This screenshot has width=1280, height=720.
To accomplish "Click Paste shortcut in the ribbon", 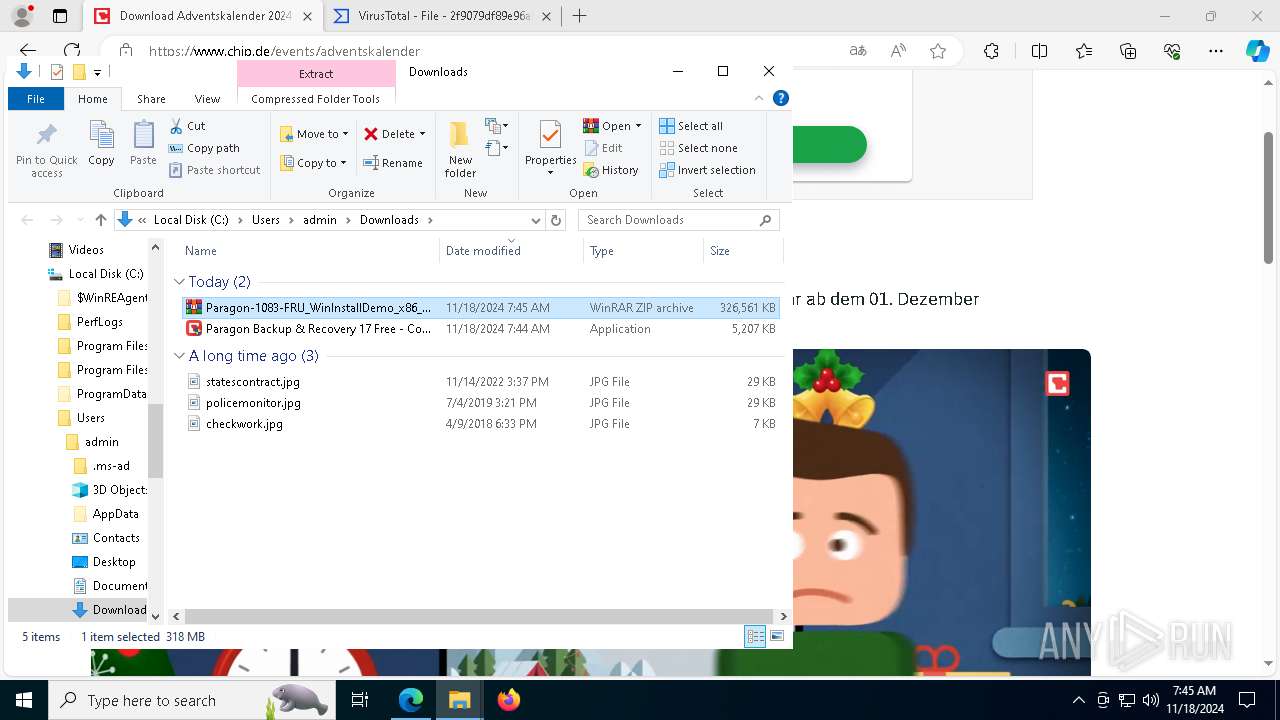I will [214, 170].
